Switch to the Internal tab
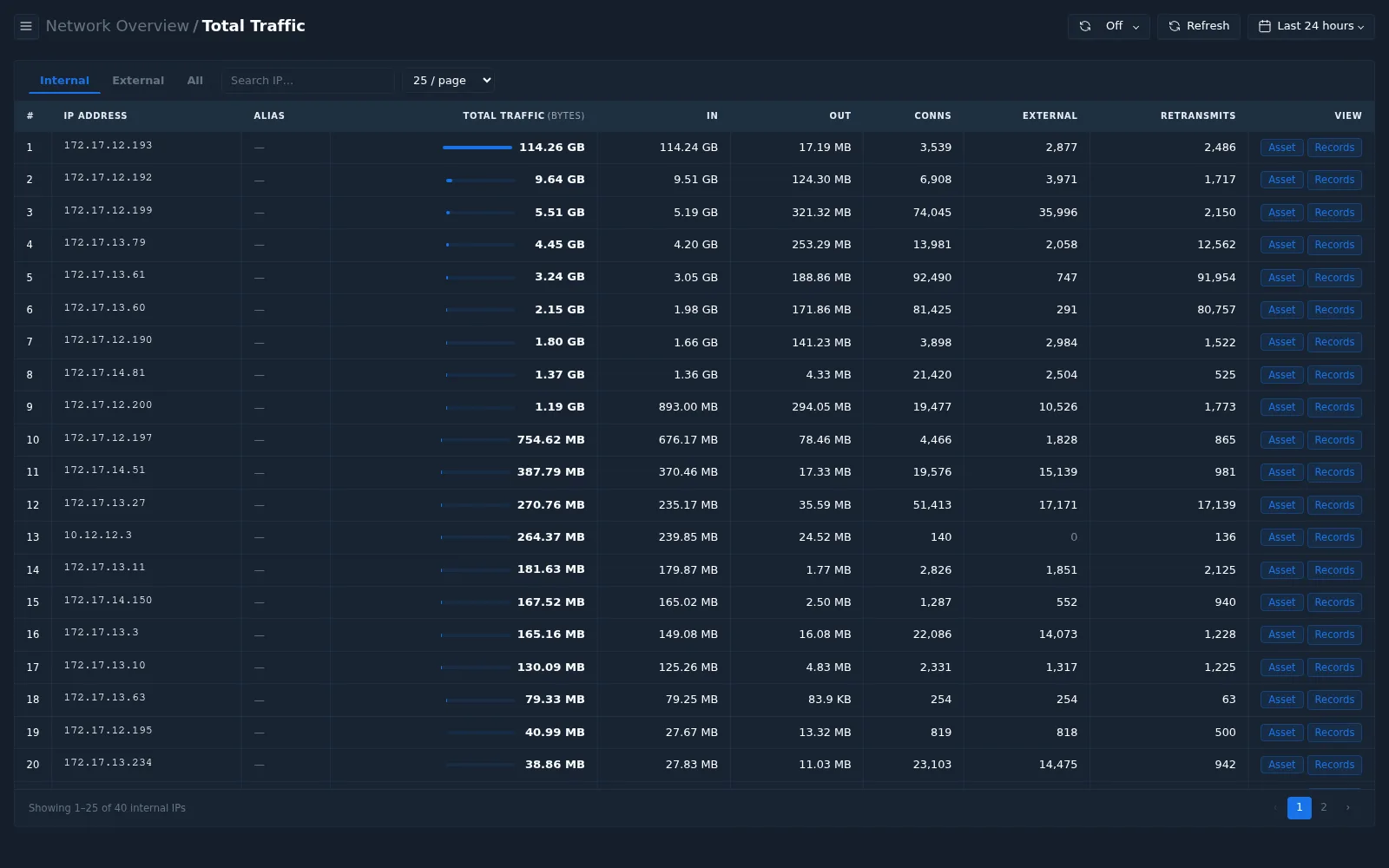1389x868 pixels. (x=64, y=81)
